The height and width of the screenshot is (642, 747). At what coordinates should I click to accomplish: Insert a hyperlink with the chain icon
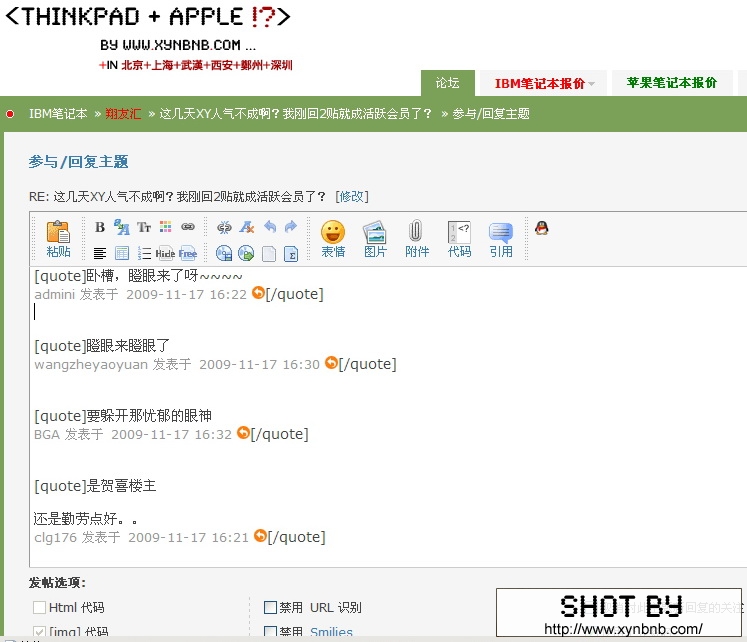click(188, 227)
